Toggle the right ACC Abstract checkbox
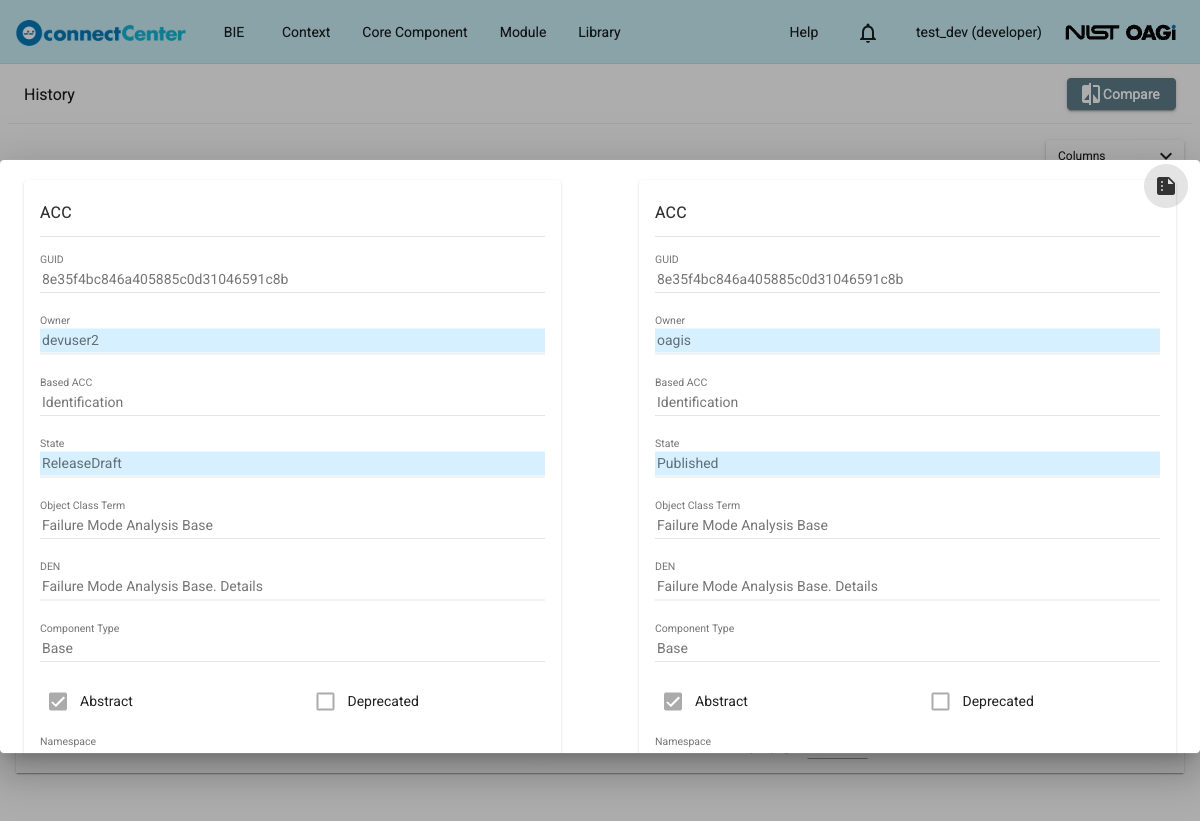Image resolution: width=1200 pixels, height=821 pixels. click(673, 701)
